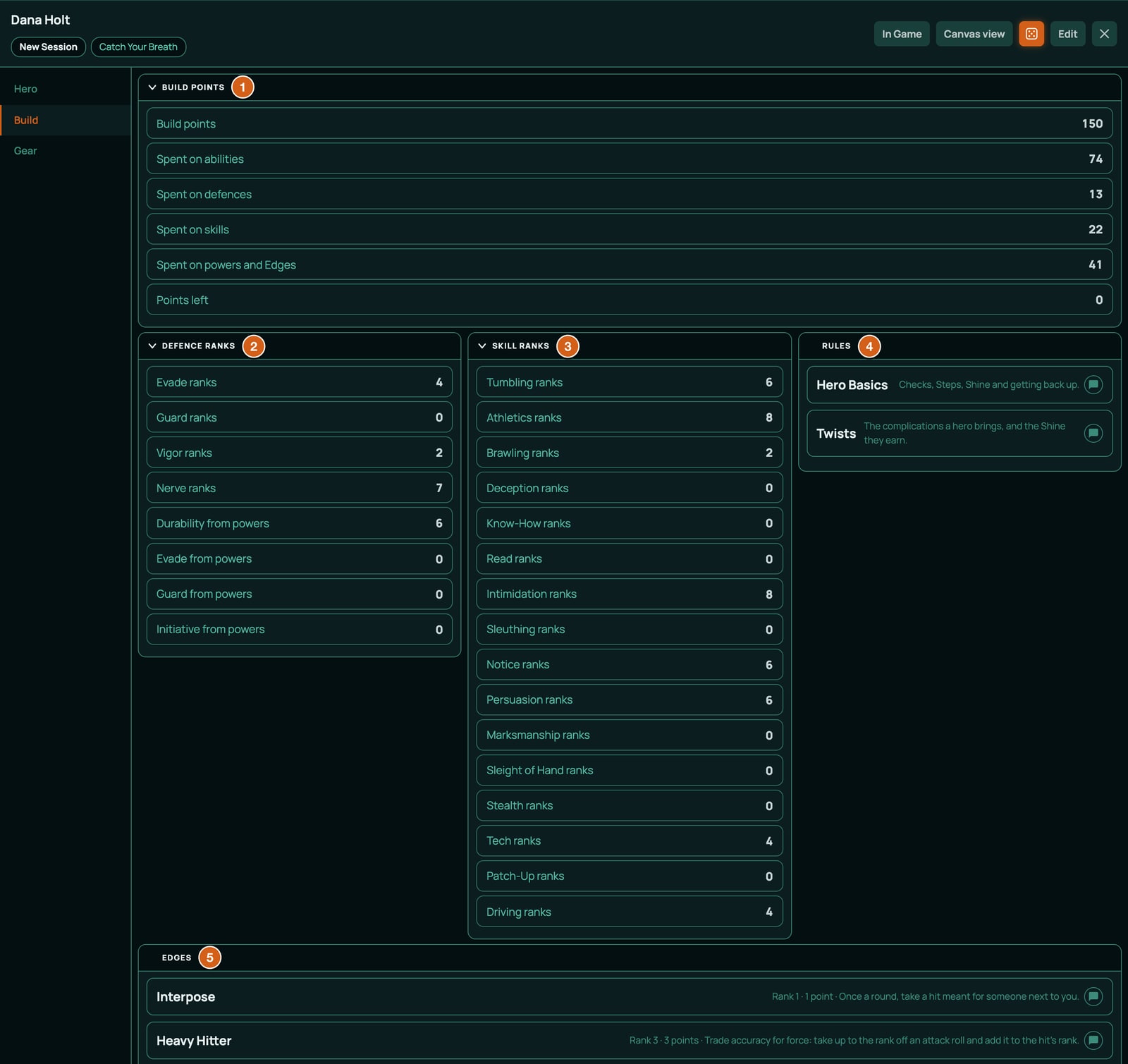Start a New Session
Screen dimensions: 1128x1064
click(x=49, y=47)
